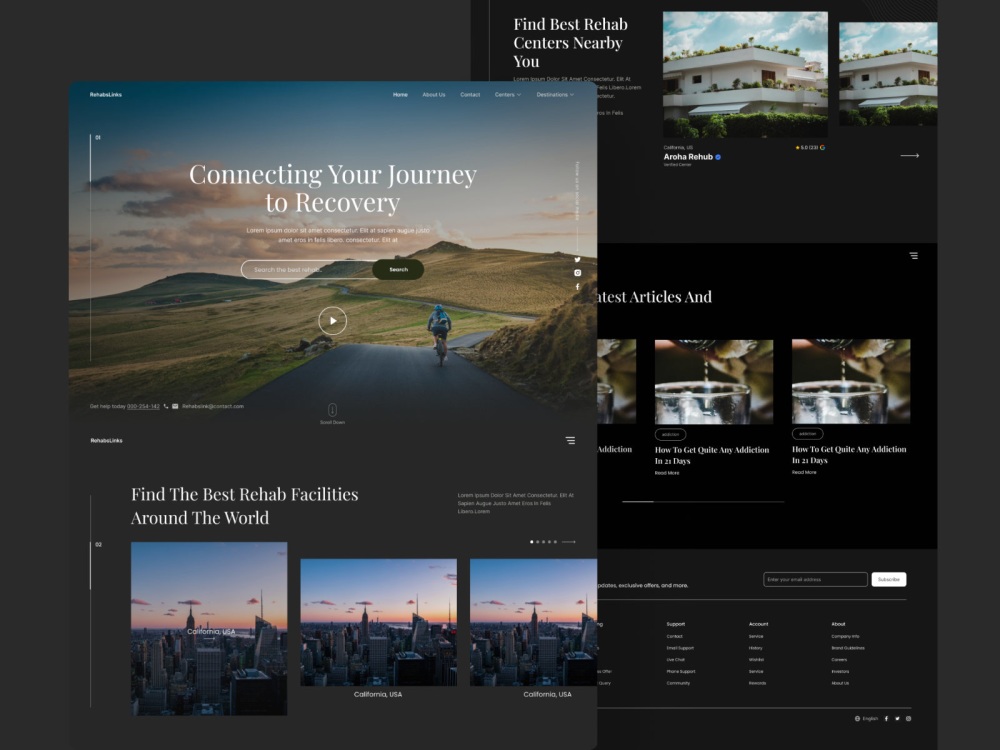Select the active first pagination dot
The height and width of the screenshot is (750, 1000).
[532, 542]
